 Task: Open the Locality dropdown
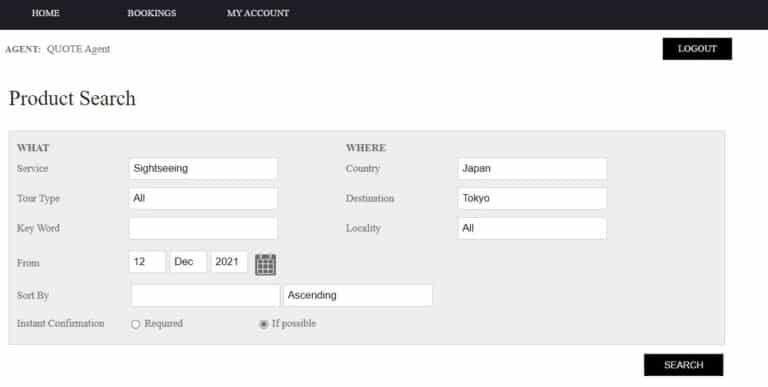(x=532, y=228)
